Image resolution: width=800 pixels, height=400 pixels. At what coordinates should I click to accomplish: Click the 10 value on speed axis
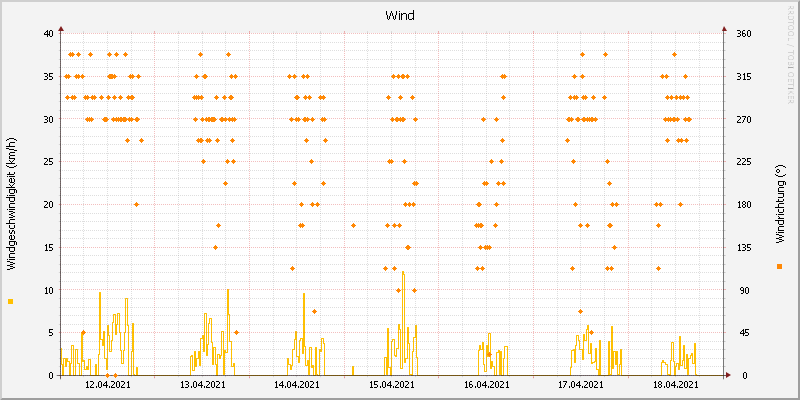click(x=48, y=290)
